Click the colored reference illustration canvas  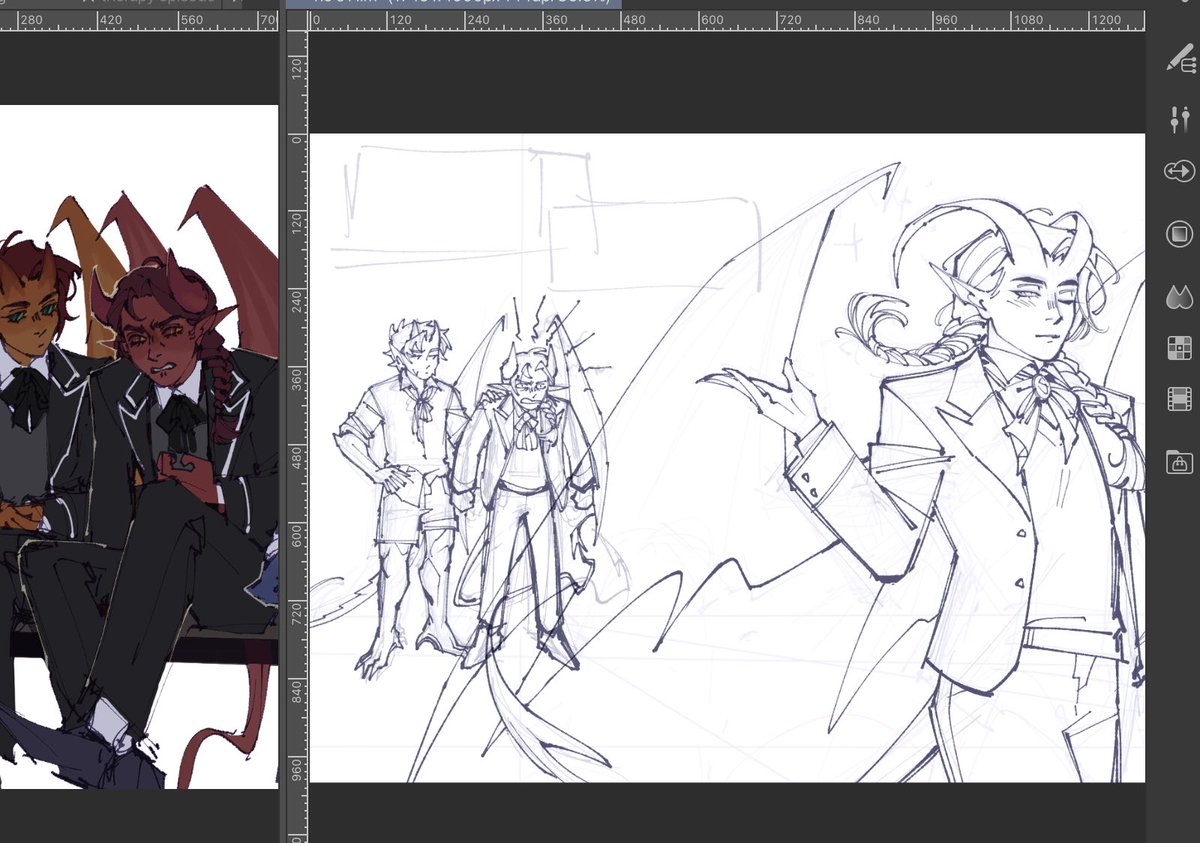(x=139, y=447)
